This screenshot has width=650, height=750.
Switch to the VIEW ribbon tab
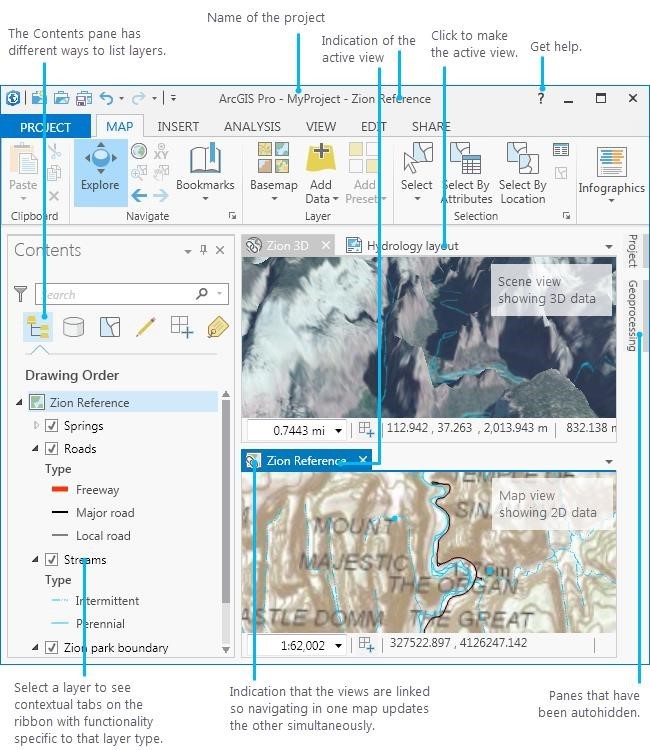pos(321,127)
